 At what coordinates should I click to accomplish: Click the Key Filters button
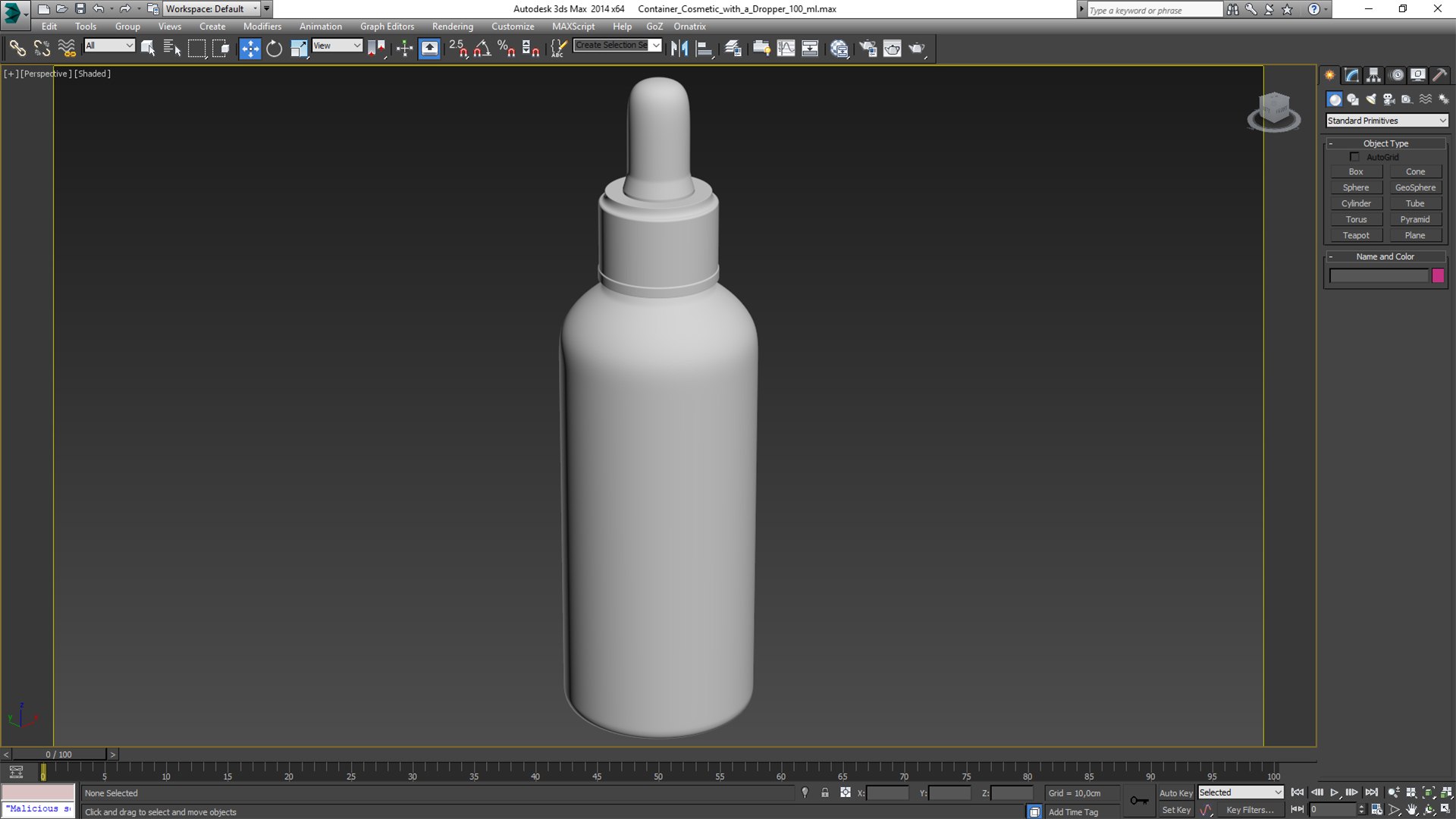1250,810
